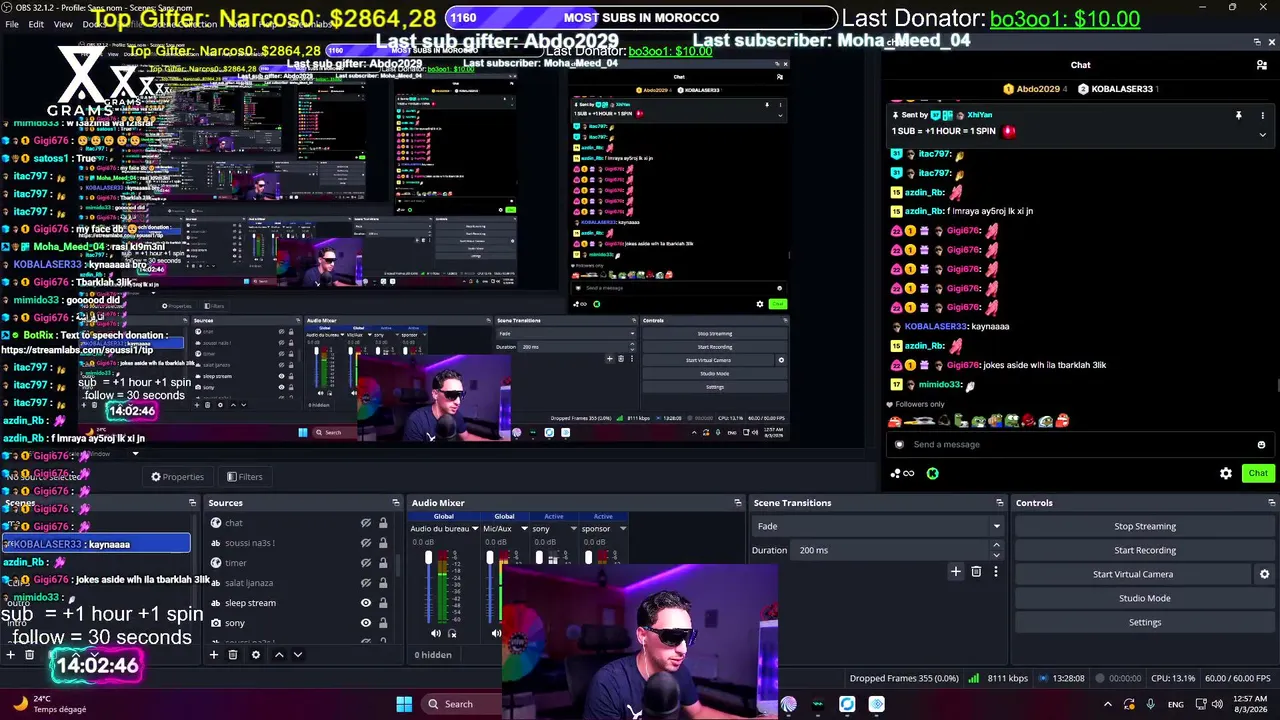Open source Properties tab

pyautogui.click(x=177, y=477)
